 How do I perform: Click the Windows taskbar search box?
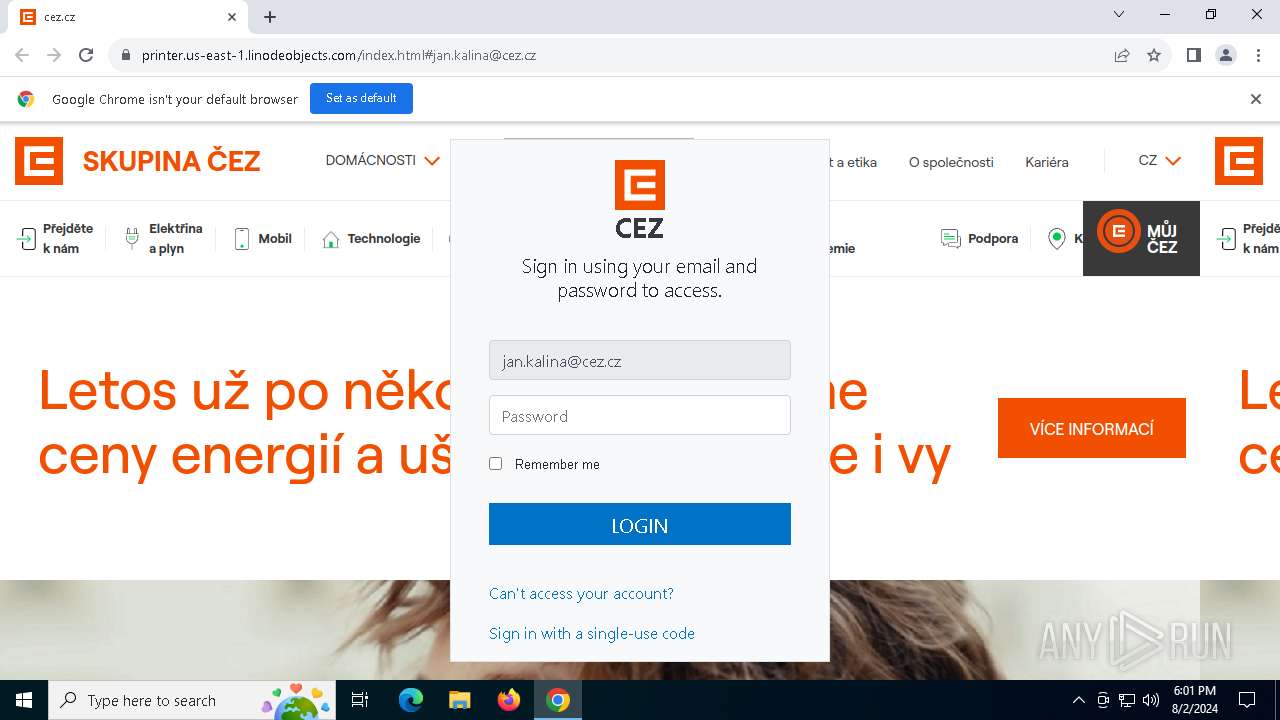(x=191, y=700)
